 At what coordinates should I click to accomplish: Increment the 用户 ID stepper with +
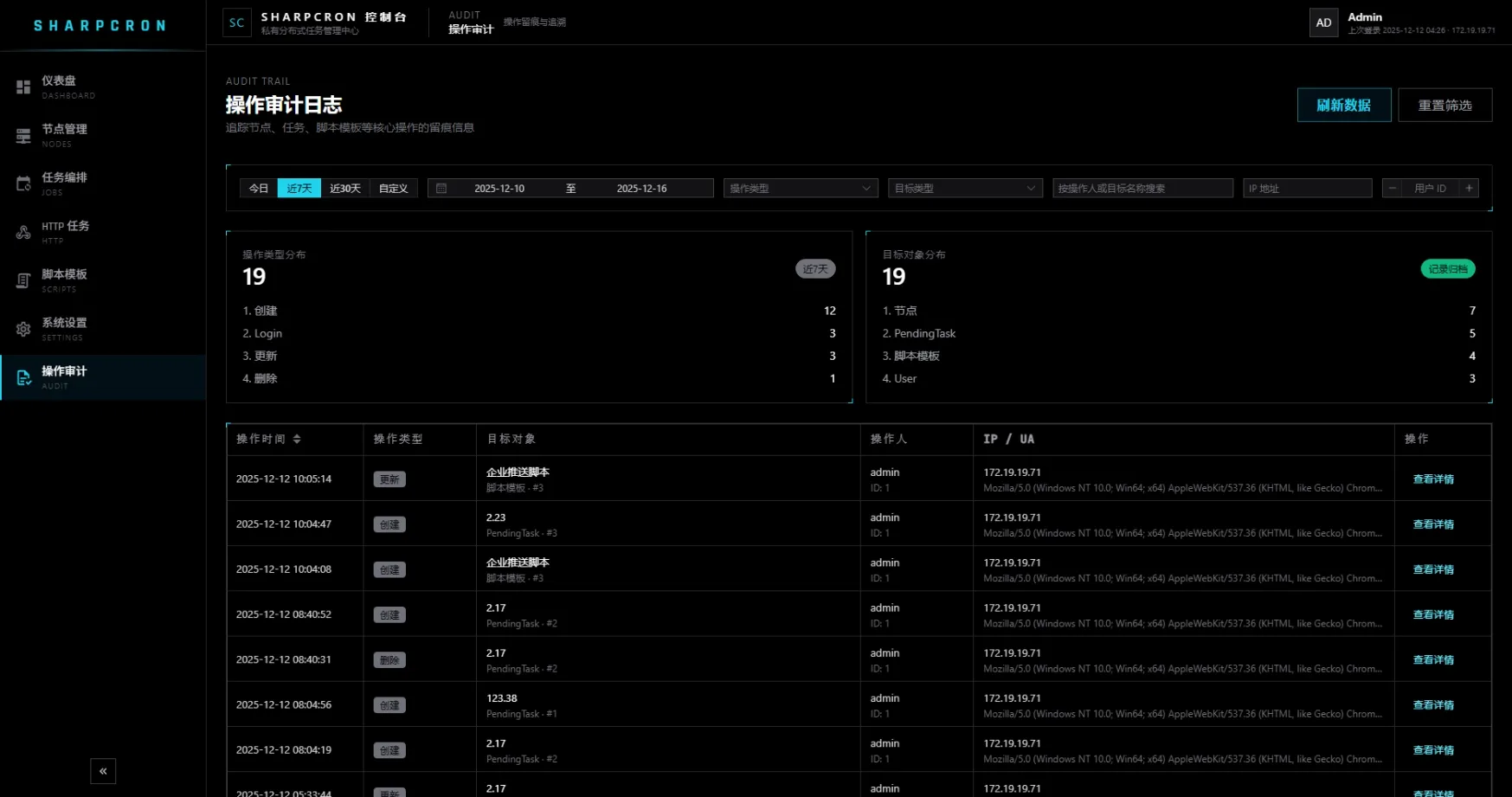1469,188
